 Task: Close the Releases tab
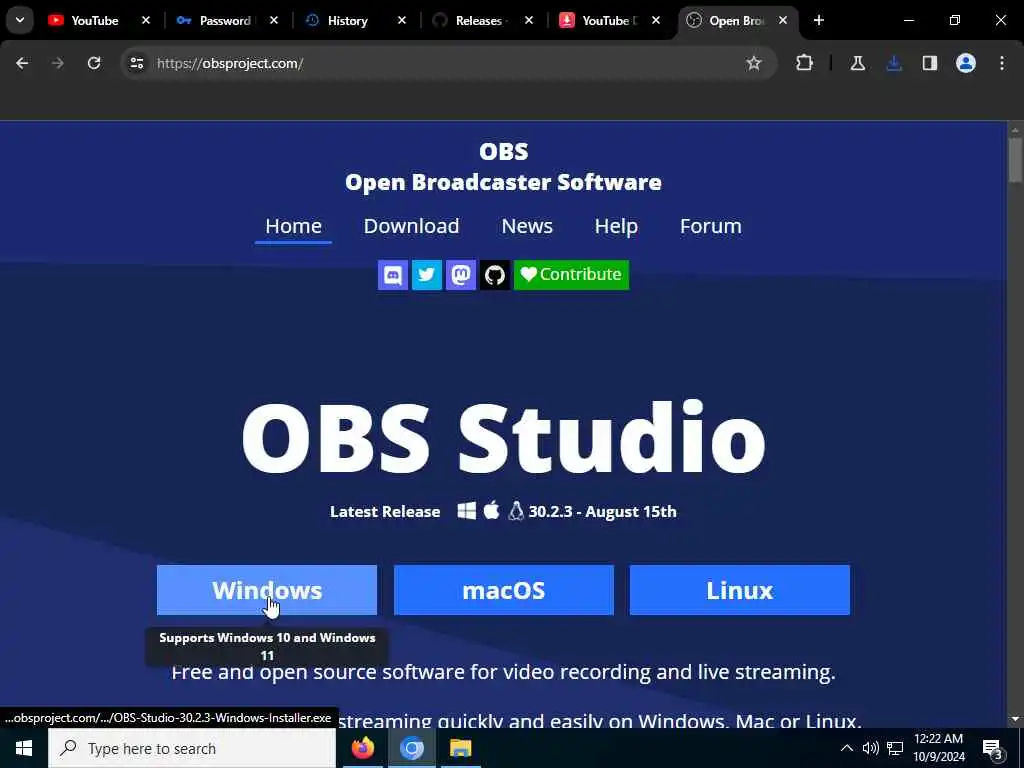pyautogui.click(x=529, y=21)
